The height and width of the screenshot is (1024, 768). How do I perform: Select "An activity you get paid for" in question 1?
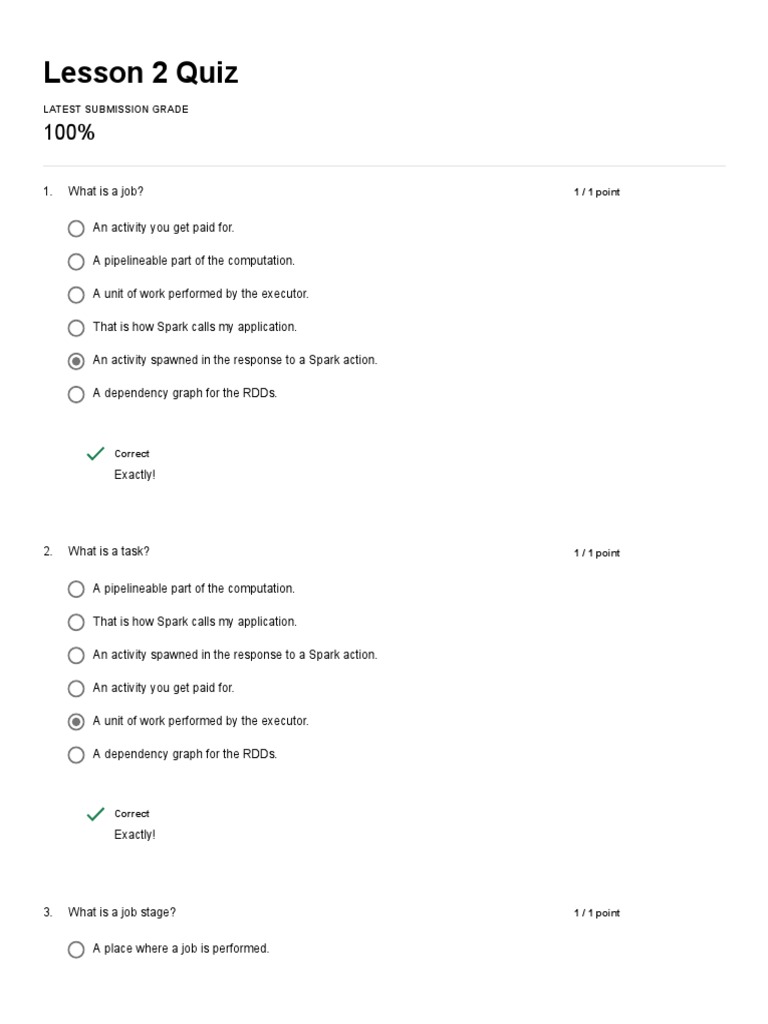click(76, 228)
